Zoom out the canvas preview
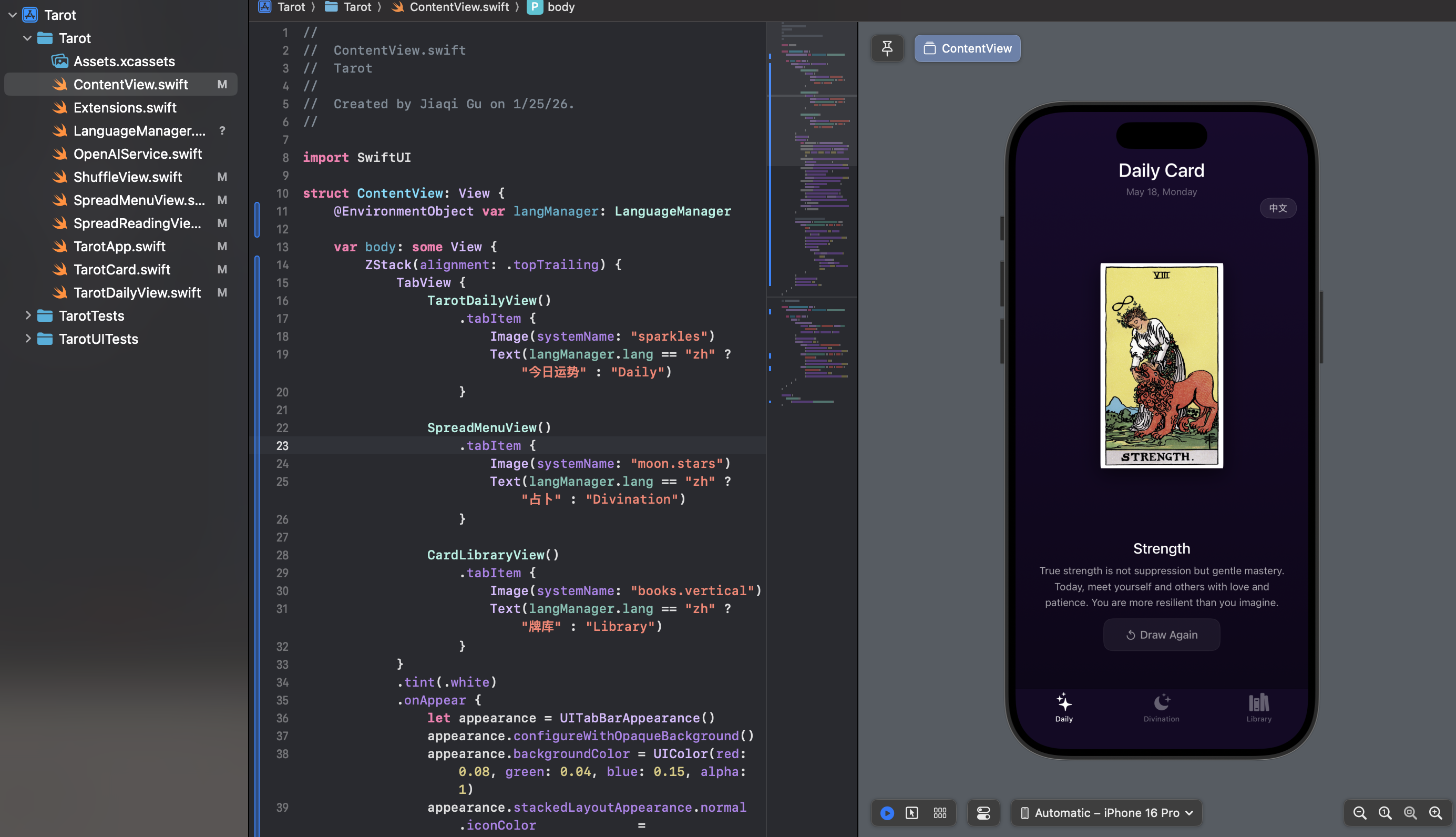Viewport: 1456px width, 837px height. (1359, 813)
